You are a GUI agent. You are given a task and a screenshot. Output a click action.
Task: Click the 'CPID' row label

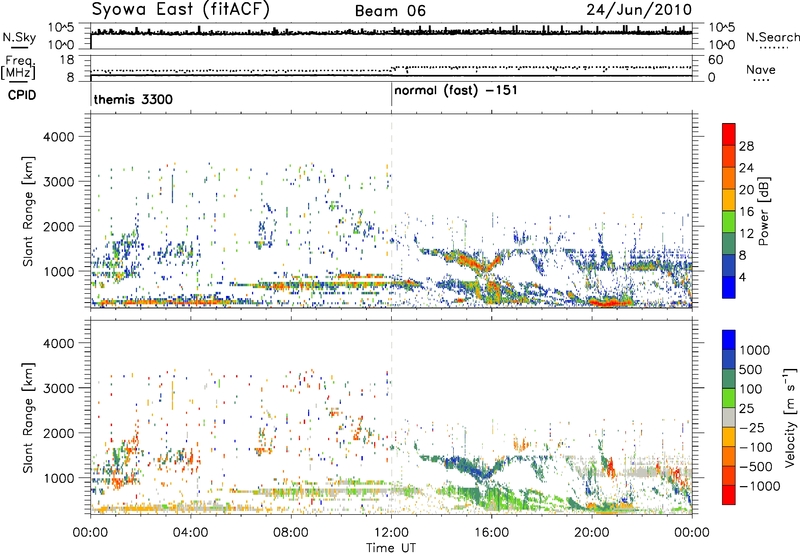[x=22, y=95]
